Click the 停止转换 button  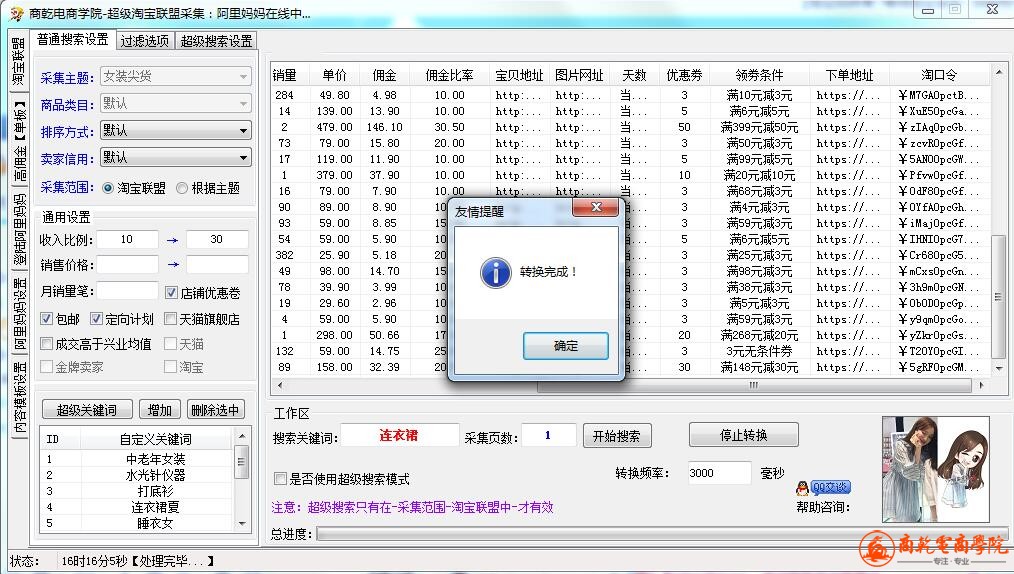click(x=743, y=435)
